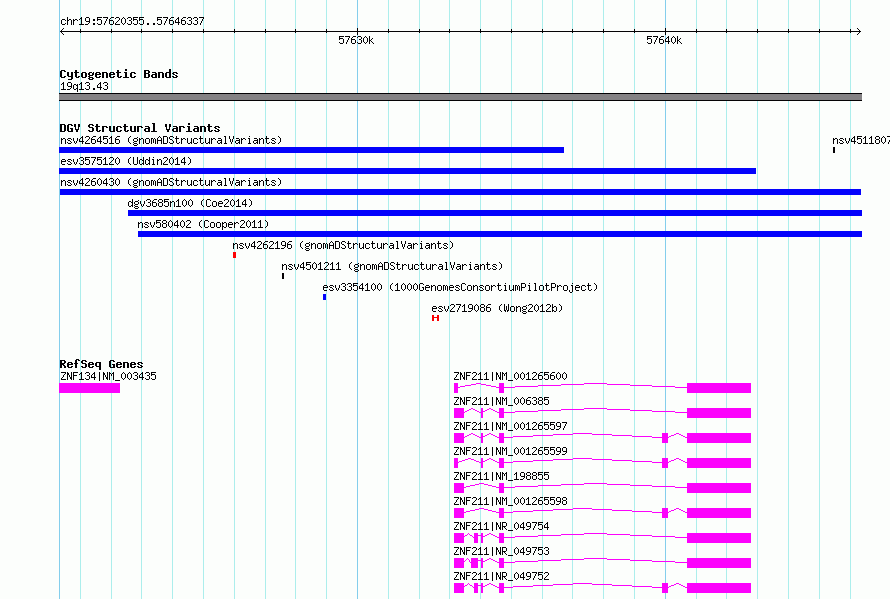The image size is (890, 599).
Task: Click the last exon of NM_198855
Action: pos(719,488)
